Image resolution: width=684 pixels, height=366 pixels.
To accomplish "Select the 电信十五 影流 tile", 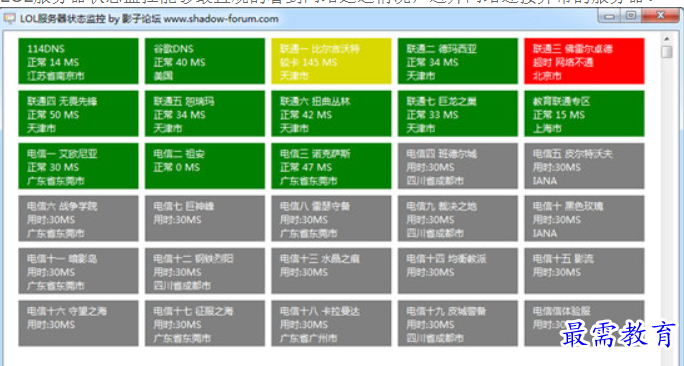I will (585, 270).
